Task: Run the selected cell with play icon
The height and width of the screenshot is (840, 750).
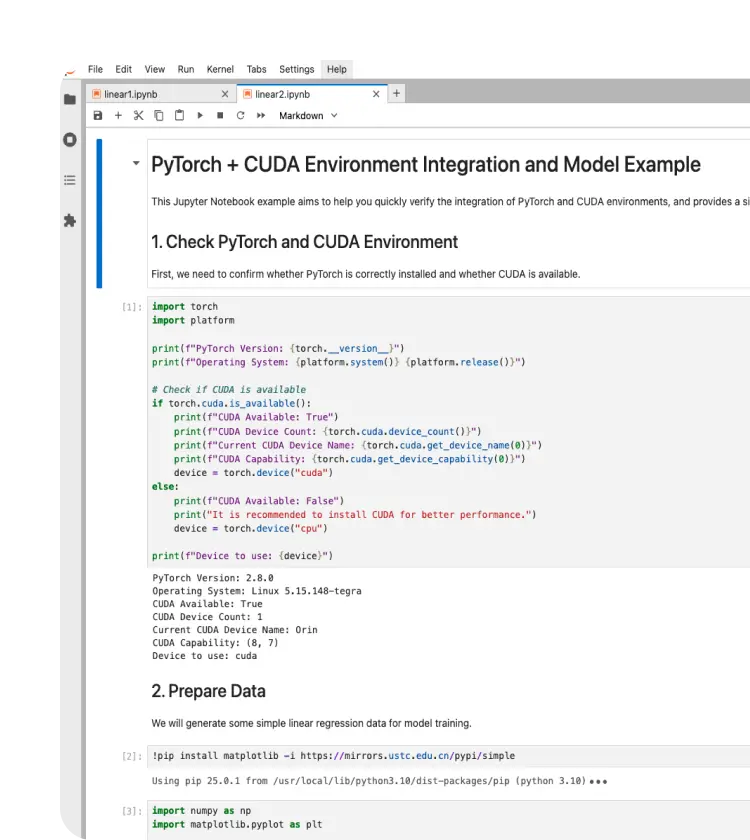Action: (200, 116)
